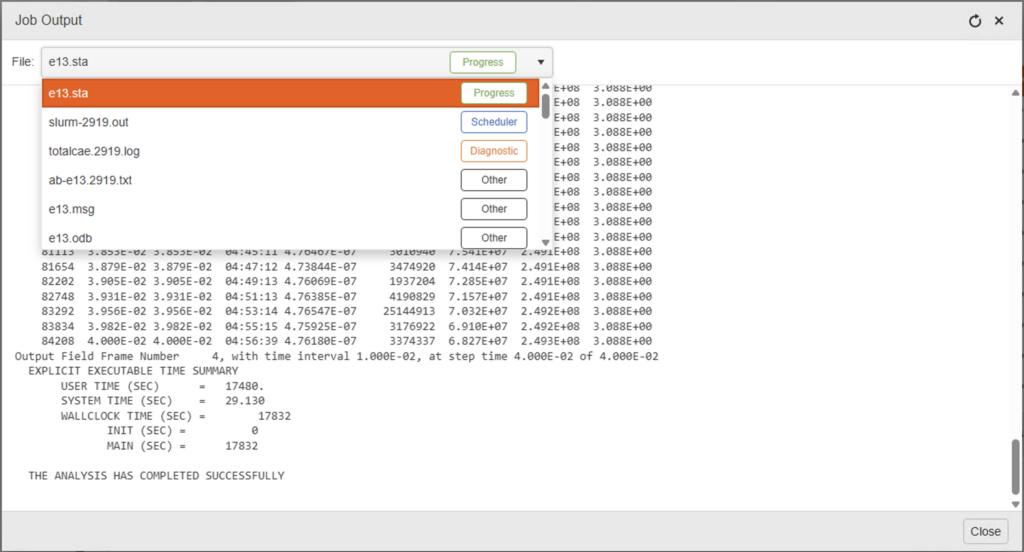Click Other tag beside e13.msg
1024x552 pixels.
pyautogui.click(x=494, y=209)
